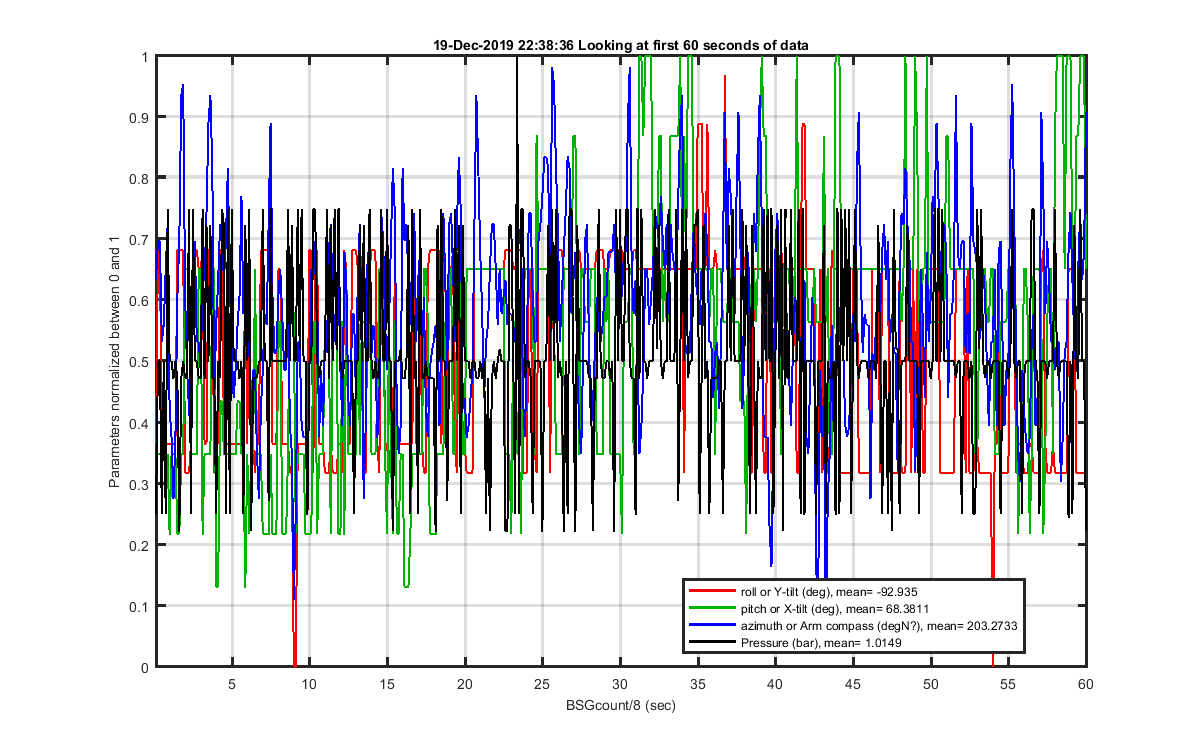Click x-axis tick label 10
Image resolution: width=1200 pixels, height=750 pixels.
pos(310,684)
